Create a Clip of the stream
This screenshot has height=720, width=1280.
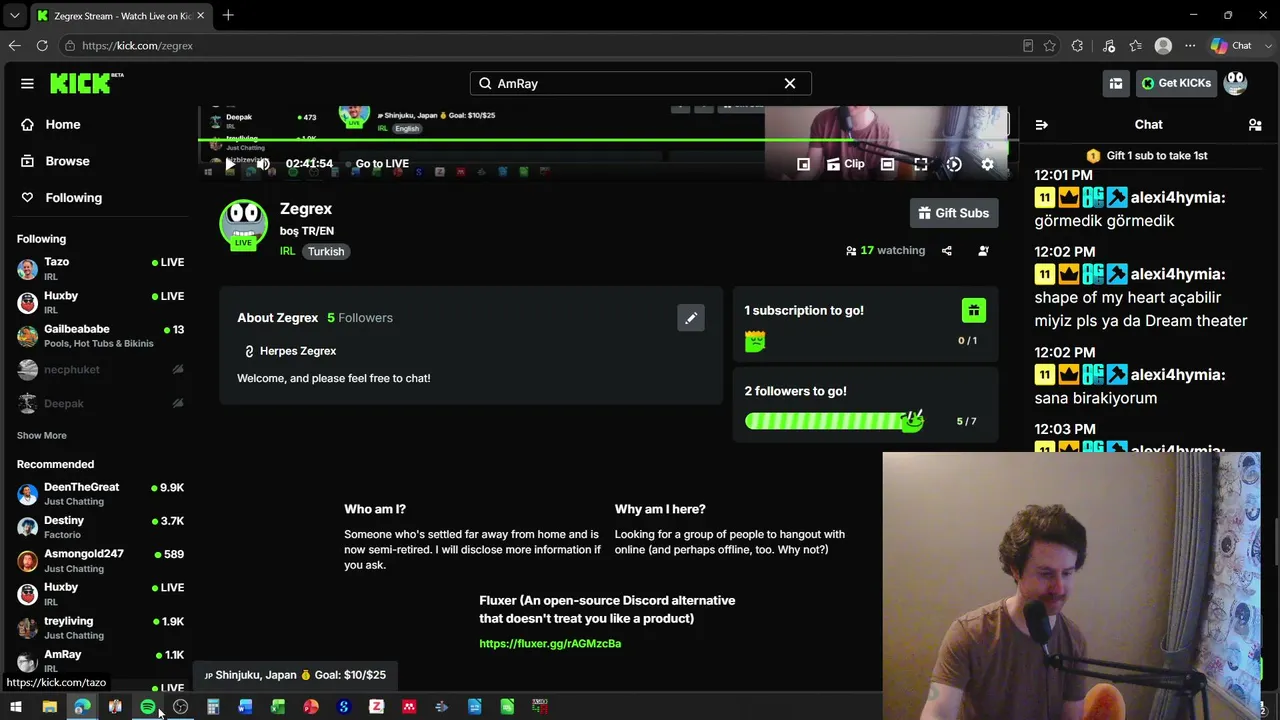click(x=845, y=164)
